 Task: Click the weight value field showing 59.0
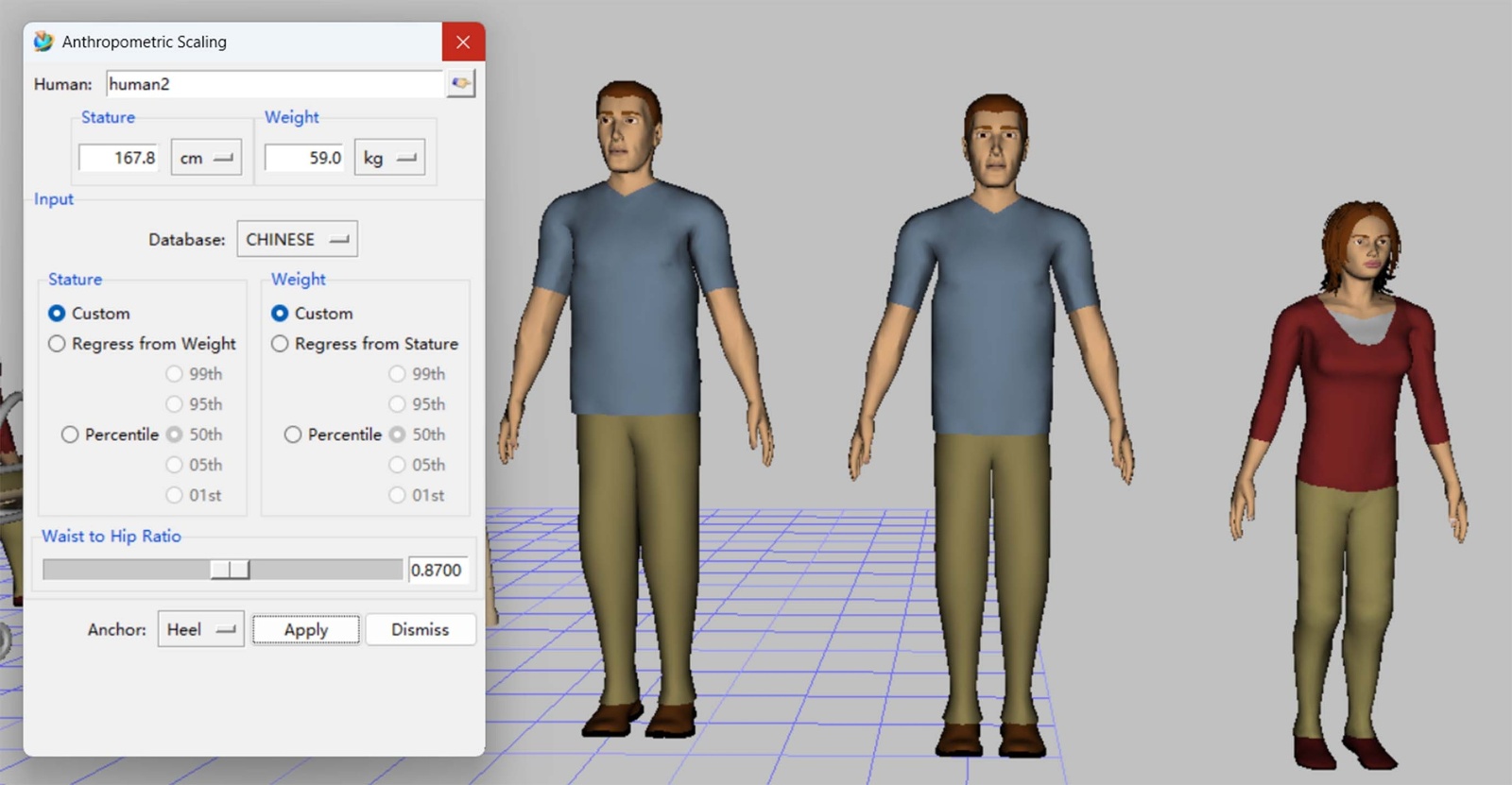pyautogui.click(x=304, y=158)
